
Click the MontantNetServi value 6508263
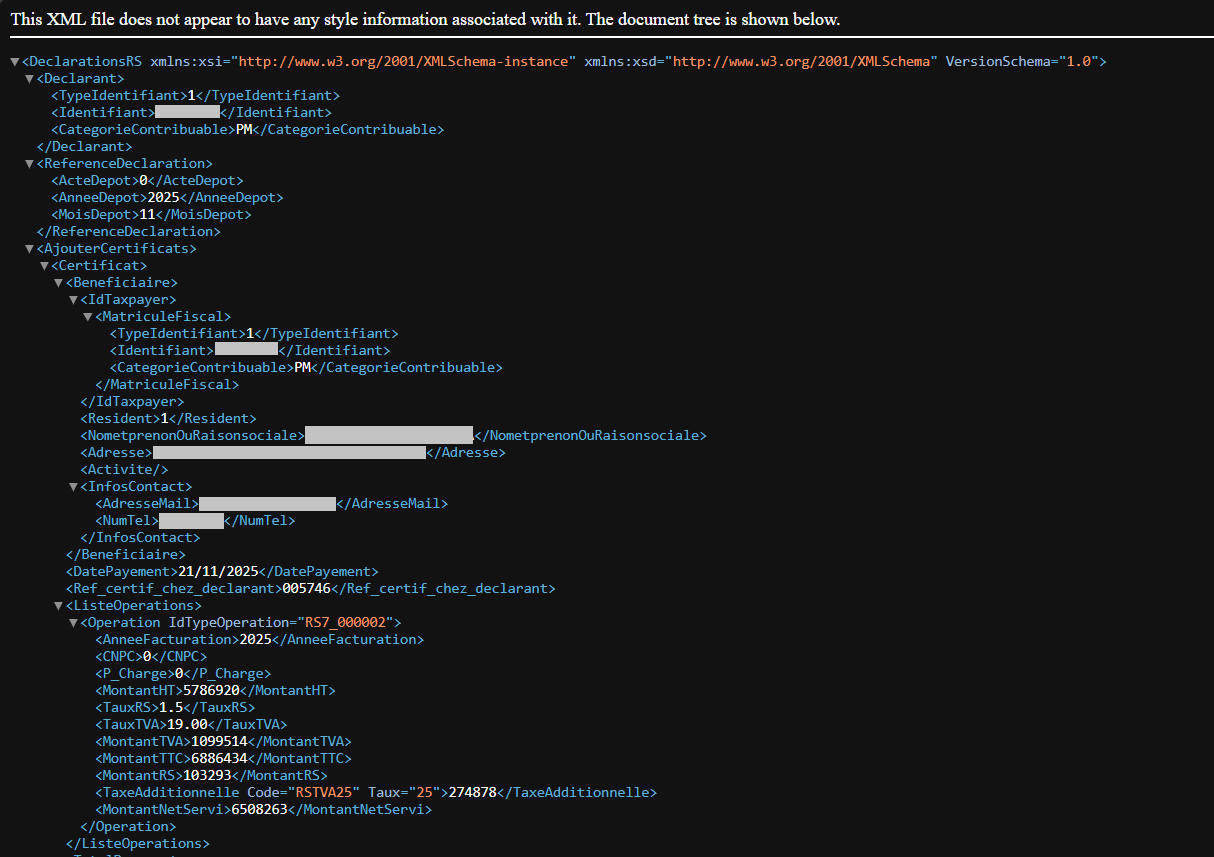(x=259, y=810)
